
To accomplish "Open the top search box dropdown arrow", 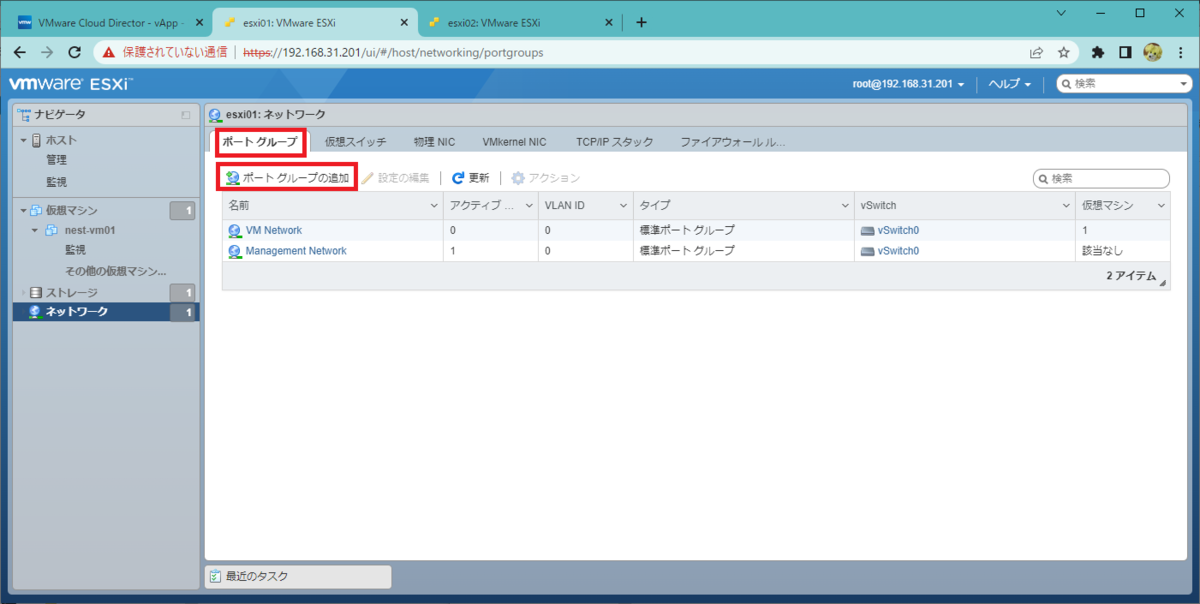I will click(1183, 85).
